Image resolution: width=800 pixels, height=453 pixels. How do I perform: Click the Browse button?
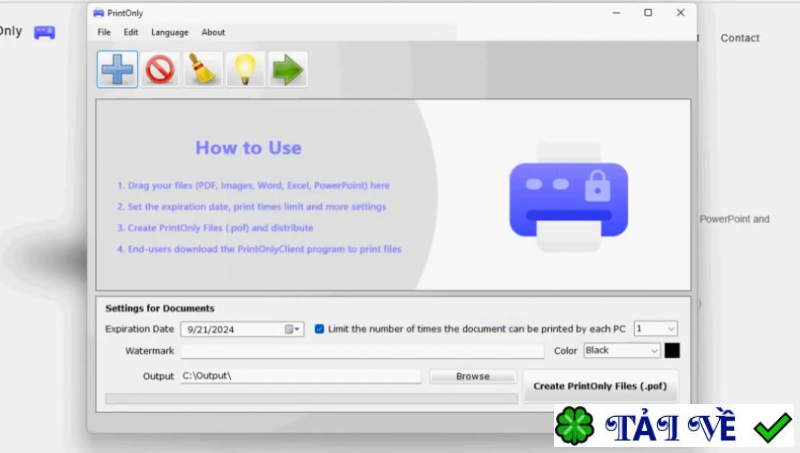click(x=473, y=376)
